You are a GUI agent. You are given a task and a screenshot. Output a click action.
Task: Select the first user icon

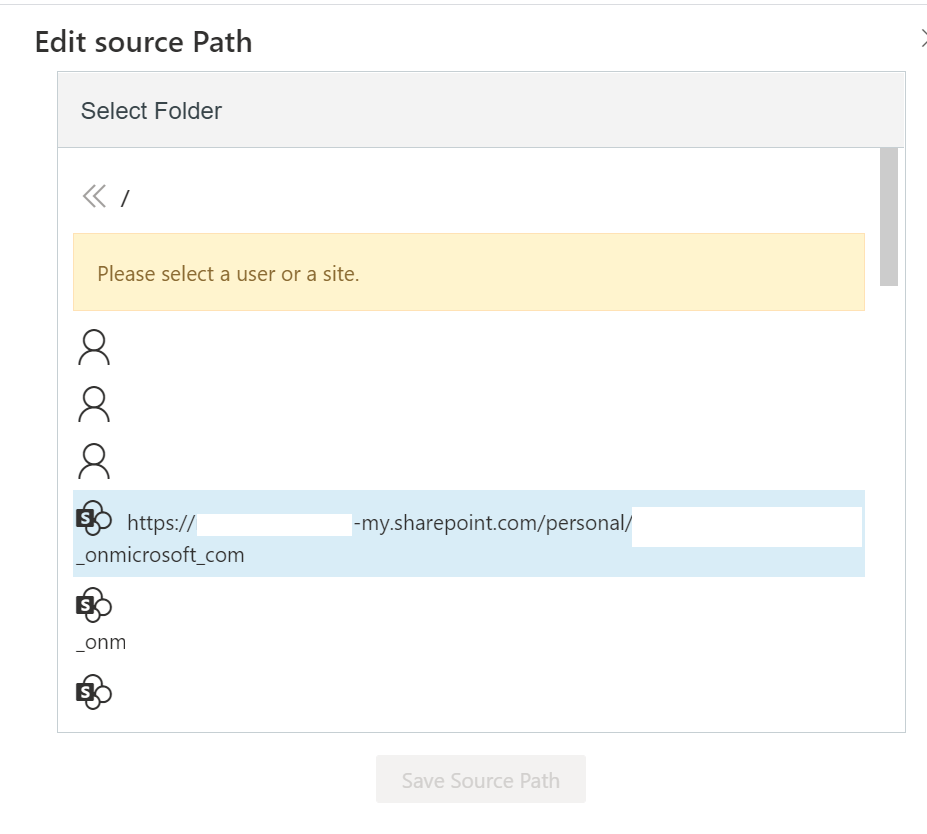pyautogui.click(x=94, y=347)
